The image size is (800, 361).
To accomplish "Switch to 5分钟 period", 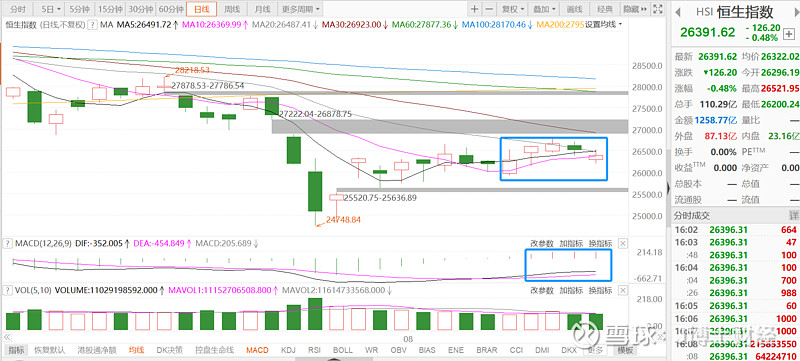I will pos(80,9).
